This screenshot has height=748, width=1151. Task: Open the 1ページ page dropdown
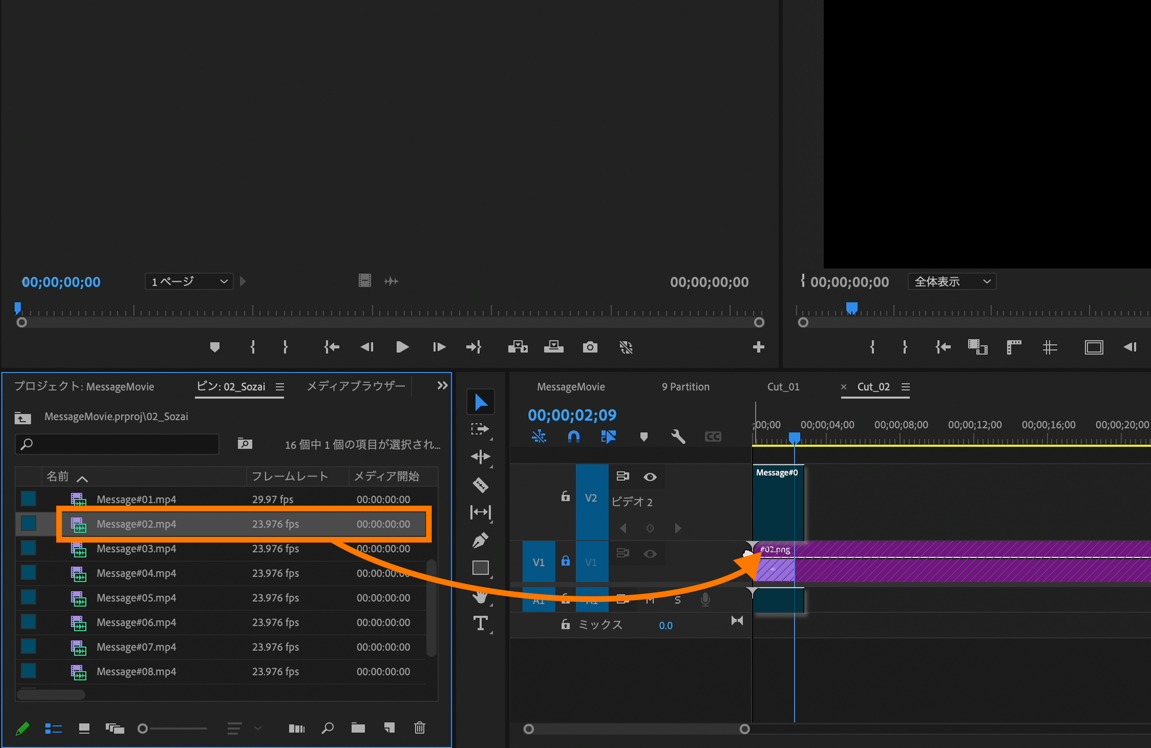(189, 282)
